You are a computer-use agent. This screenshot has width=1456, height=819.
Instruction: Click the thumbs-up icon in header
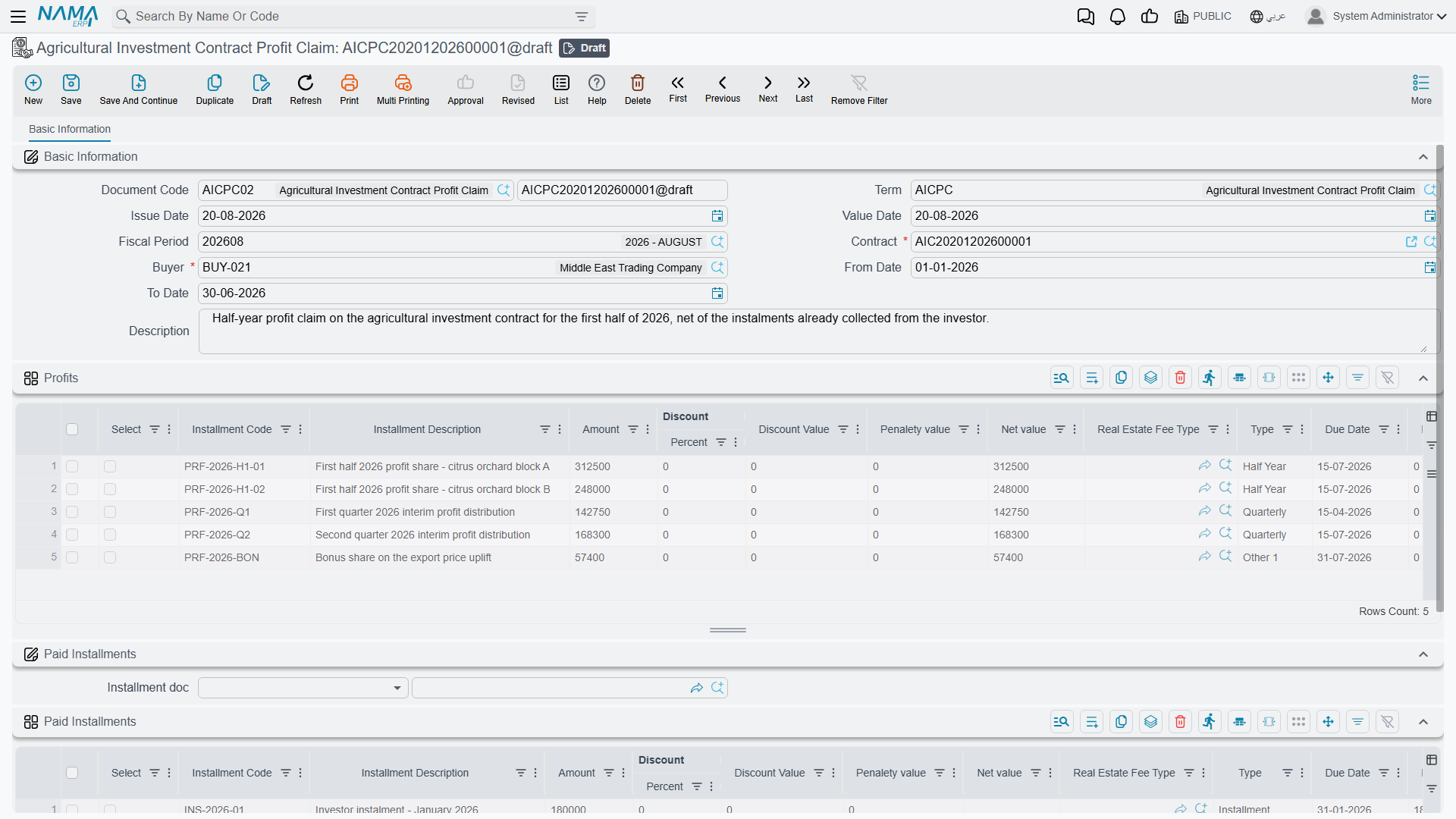point(1150,16)
